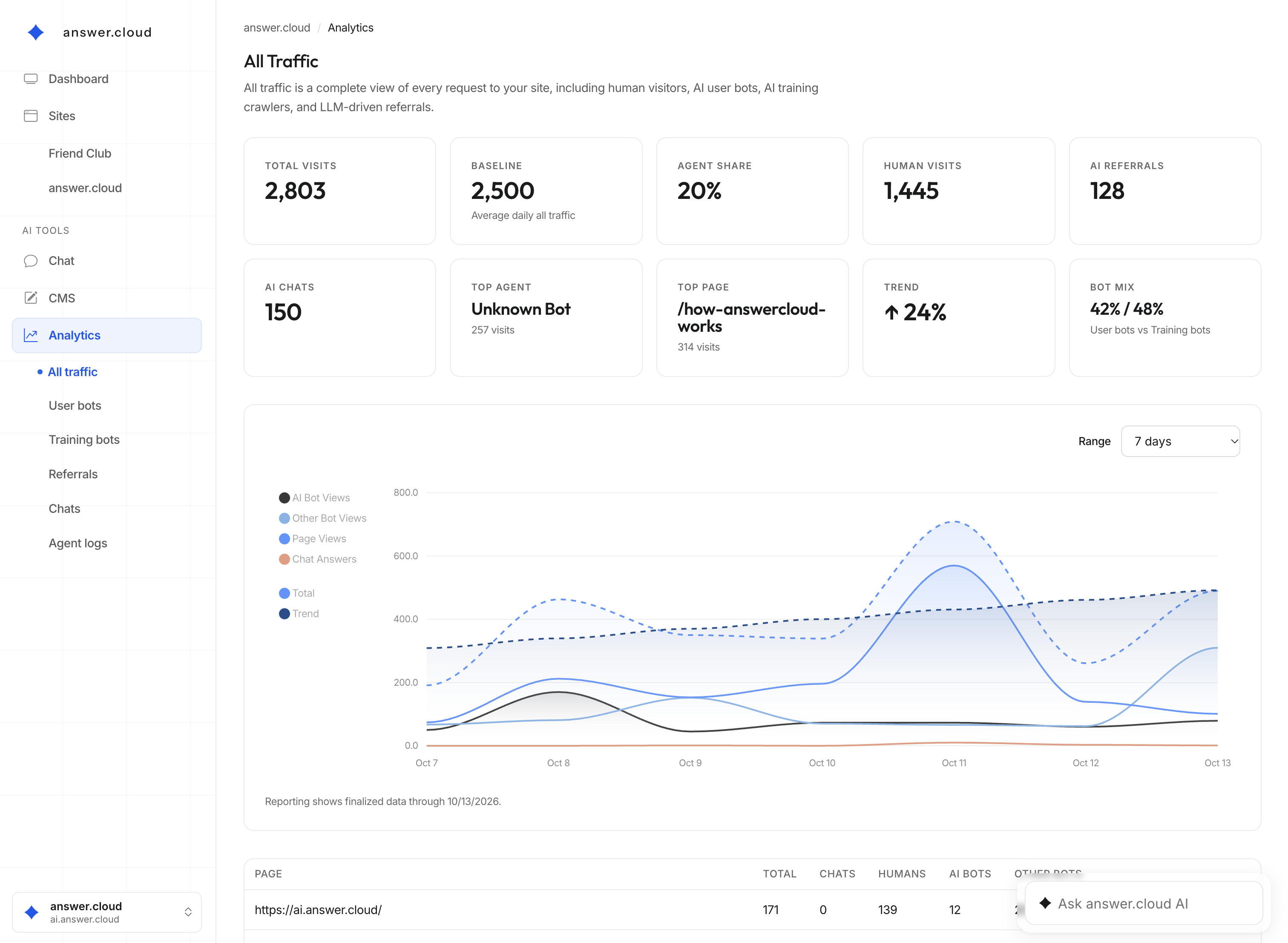Click the HUMANS column header
Viewport: 1288px width, 943px height.
pyautogui.click(x=902, y=874)
